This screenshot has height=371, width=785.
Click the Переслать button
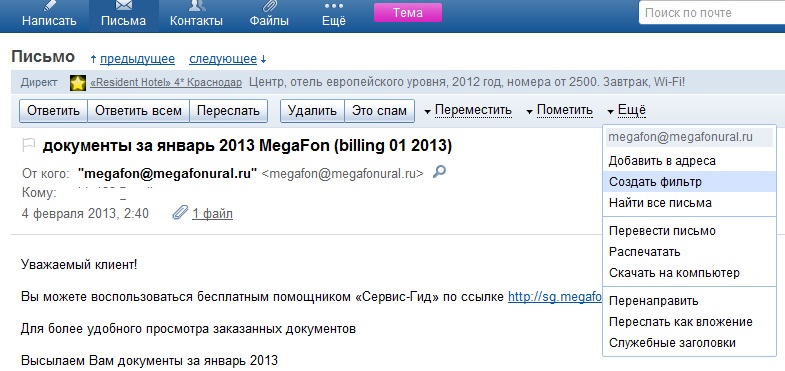(x=228, y=110)
